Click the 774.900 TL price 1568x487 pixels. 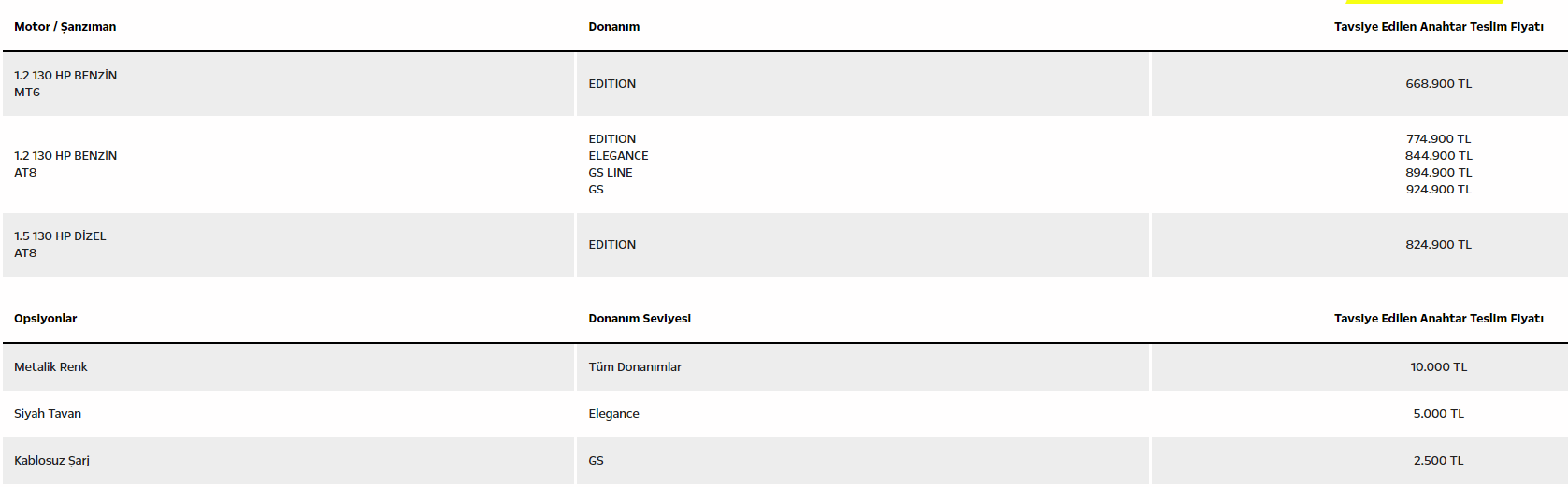[1438, 139]
